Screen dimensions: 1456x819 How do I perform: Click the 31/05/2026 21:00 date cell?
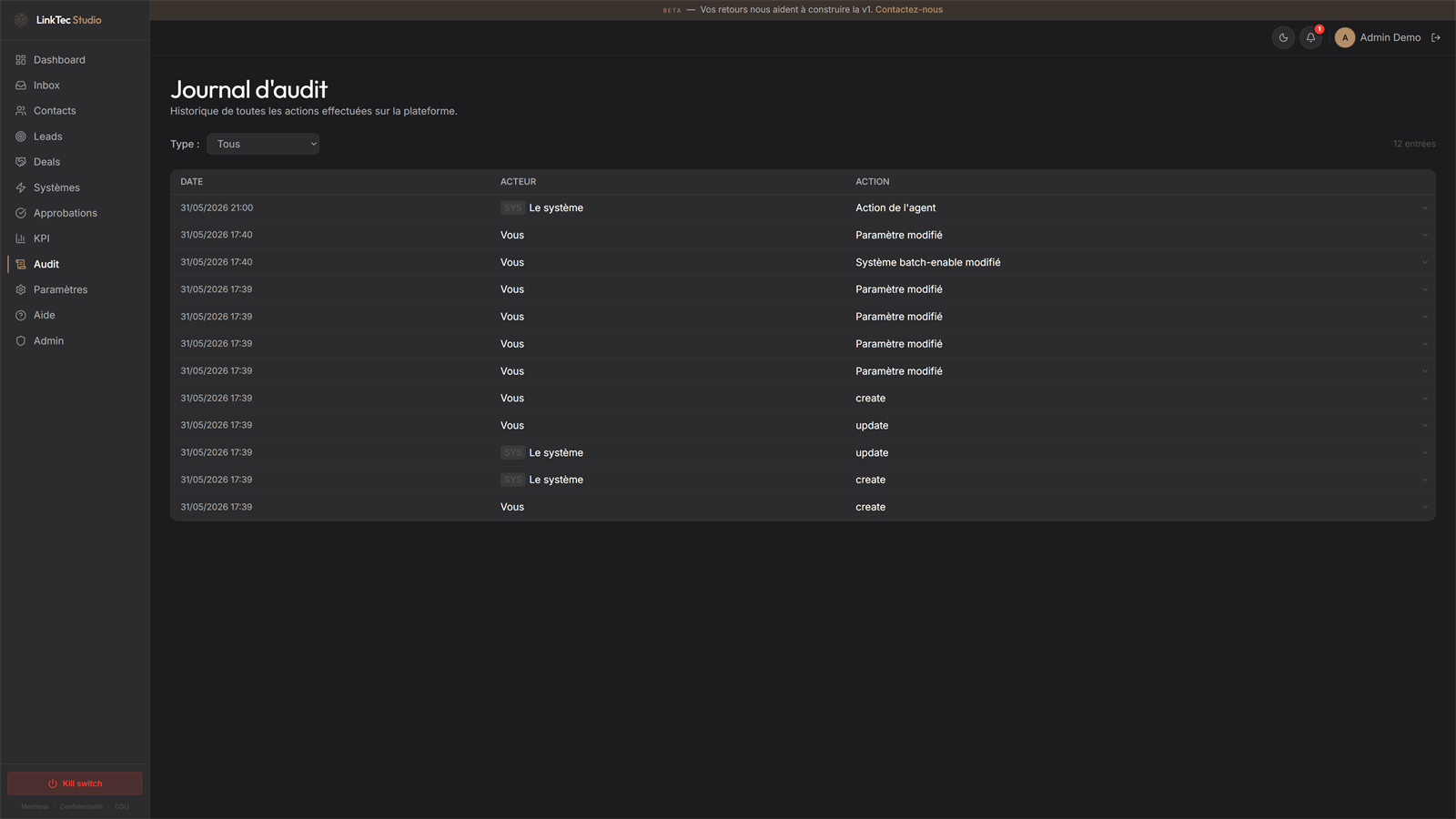point(217,207)
